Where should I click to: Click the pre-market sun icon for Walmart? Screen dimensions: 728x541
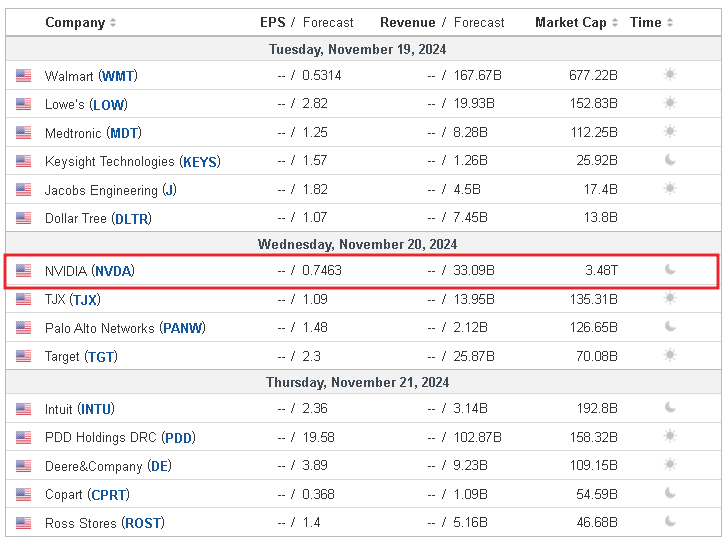(x=670, y=74)
